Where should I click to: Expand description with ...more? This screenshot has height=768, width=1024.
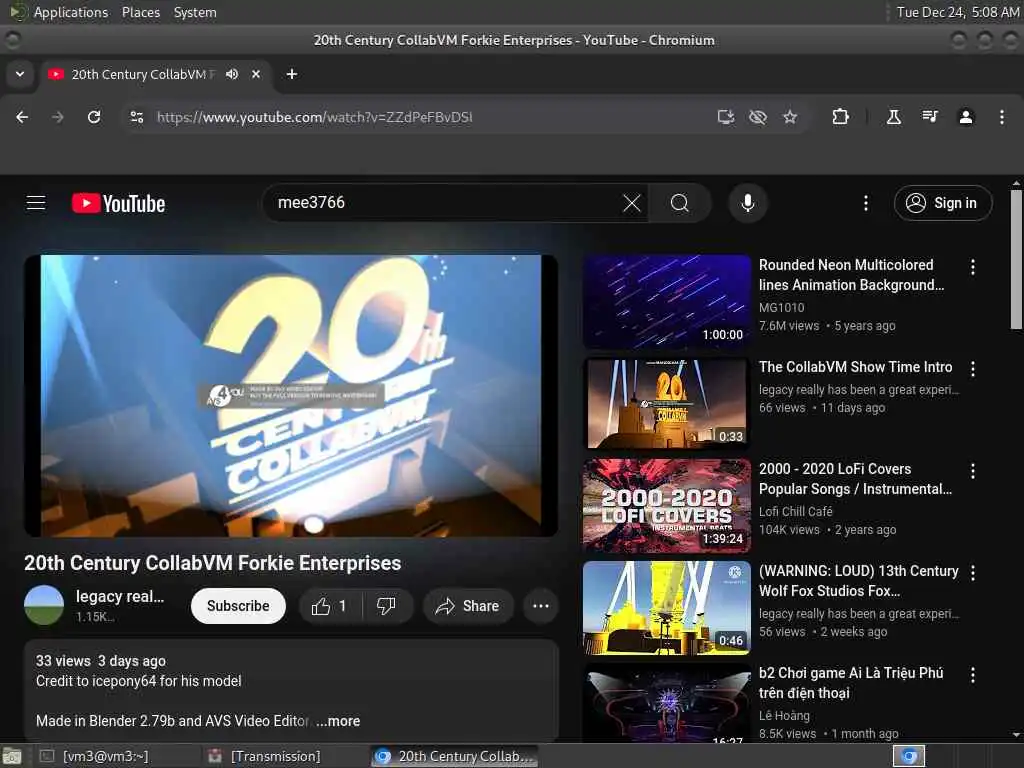tap(338, 721)
